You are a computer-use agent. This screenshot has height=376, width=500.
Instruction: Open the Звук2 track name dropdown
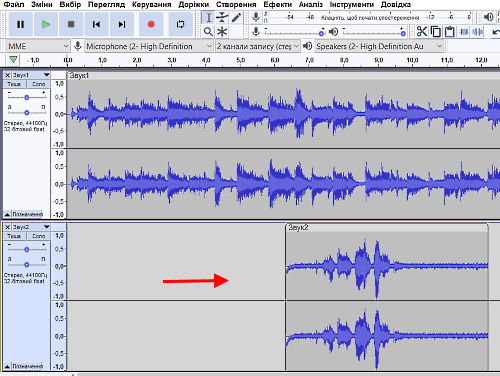tap(31, 227)
